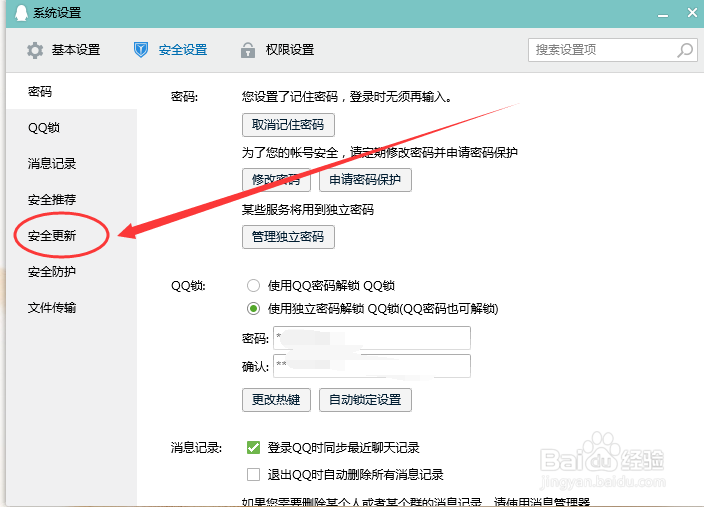704x507 pixels.
Task: Click the 修改密码 button
Action: coord(276,180)
